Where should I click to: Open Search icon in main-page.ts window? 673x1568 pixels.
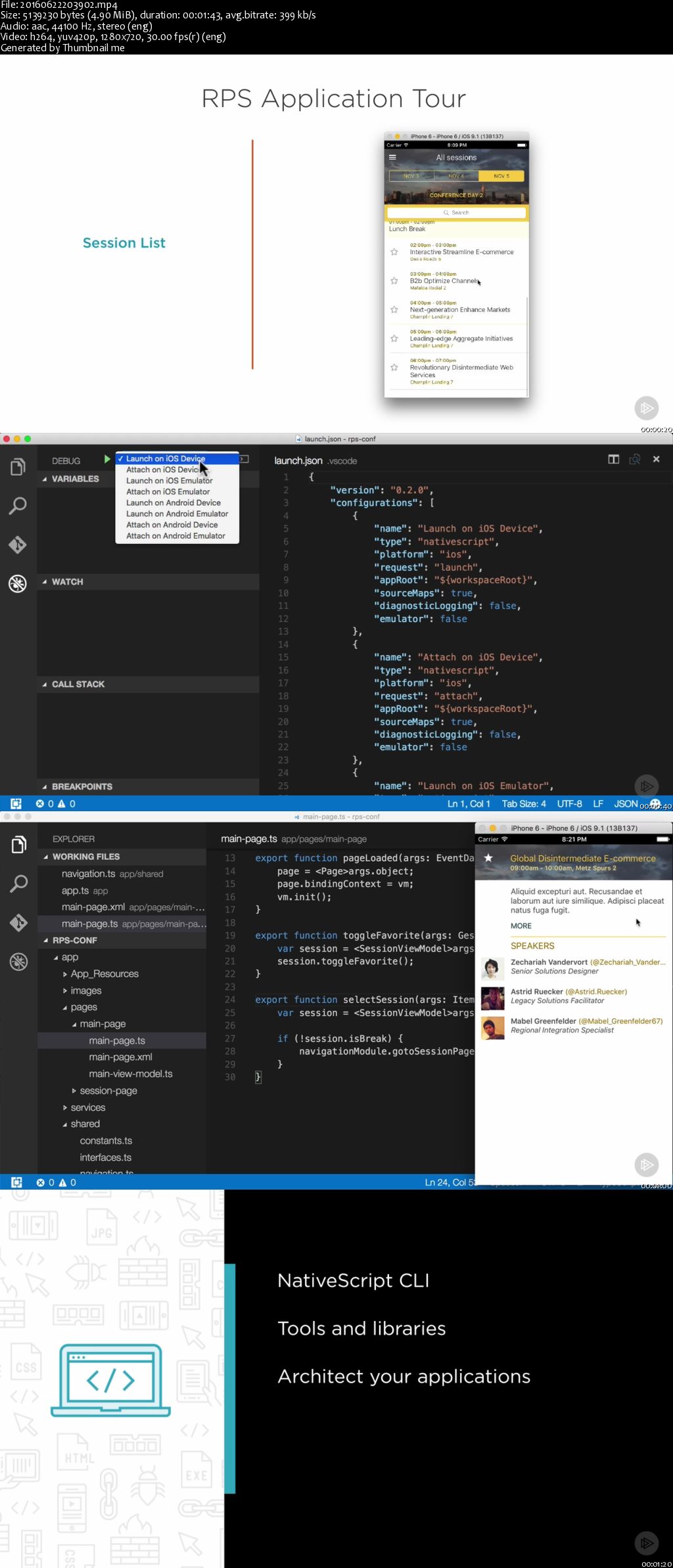tap(18, 884)
